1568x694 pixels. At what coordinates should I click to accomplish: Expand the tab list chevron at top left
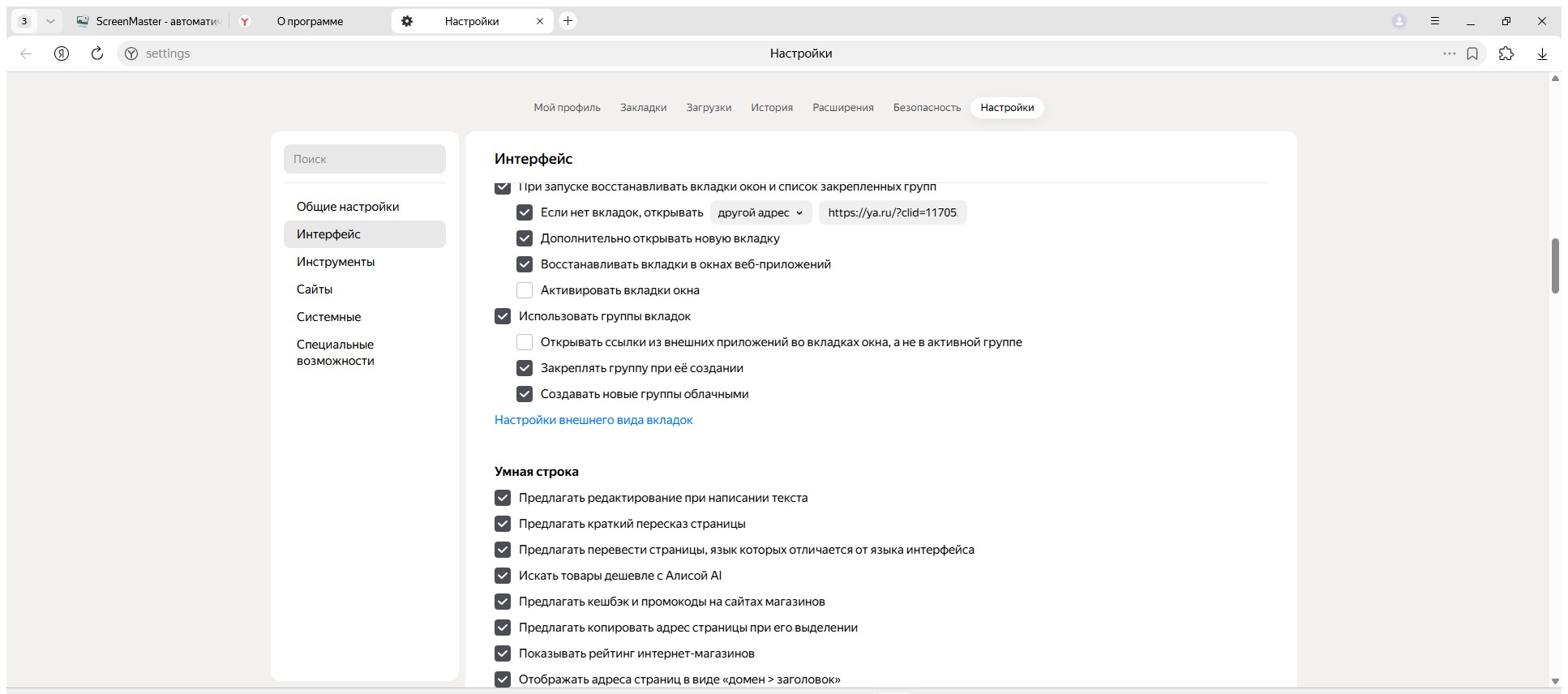pos(50,21)
